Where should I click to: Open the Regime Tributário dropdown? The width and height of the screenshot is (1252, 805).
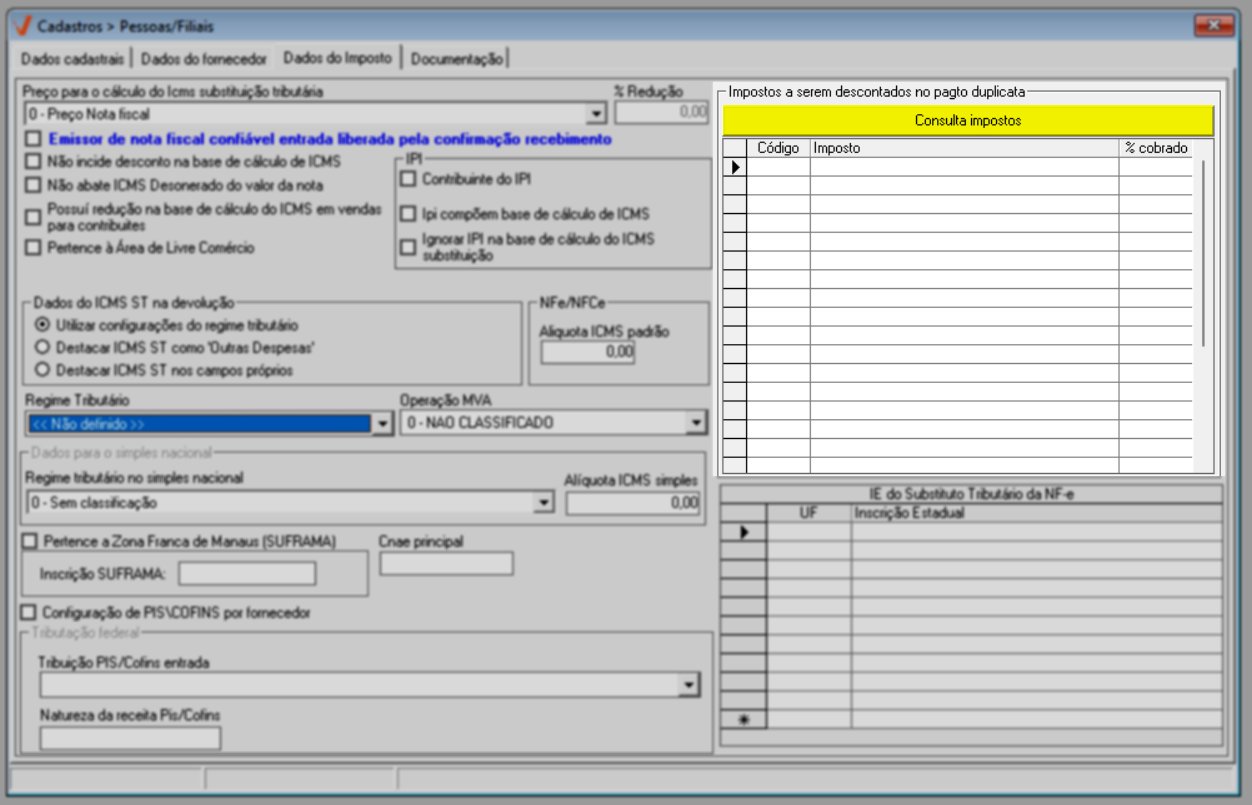click(381, 424)
